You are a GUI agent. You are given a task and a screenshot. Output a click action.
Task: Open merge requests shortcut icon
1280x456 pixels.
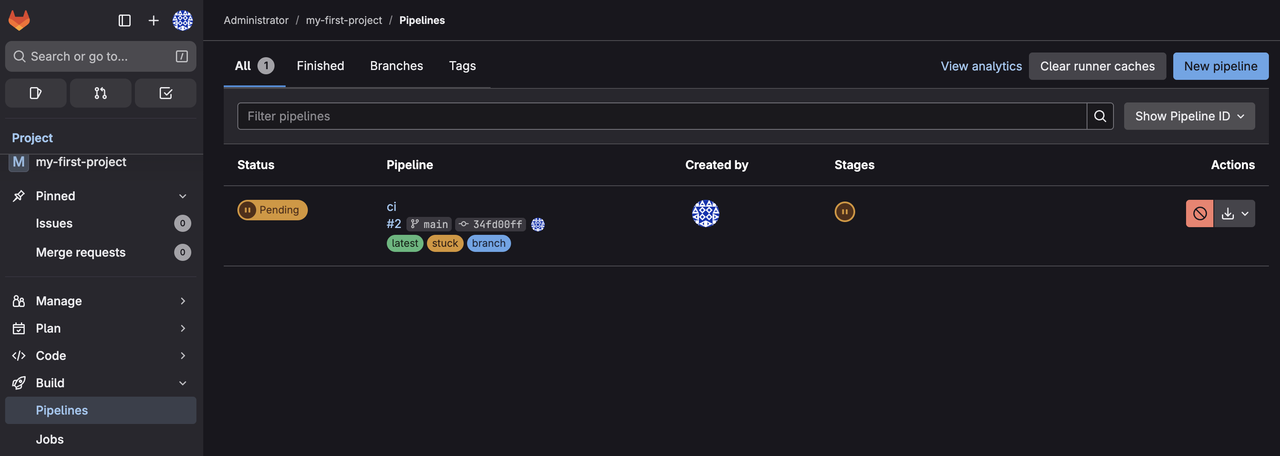pyautogui.click(x=100, y=93)
